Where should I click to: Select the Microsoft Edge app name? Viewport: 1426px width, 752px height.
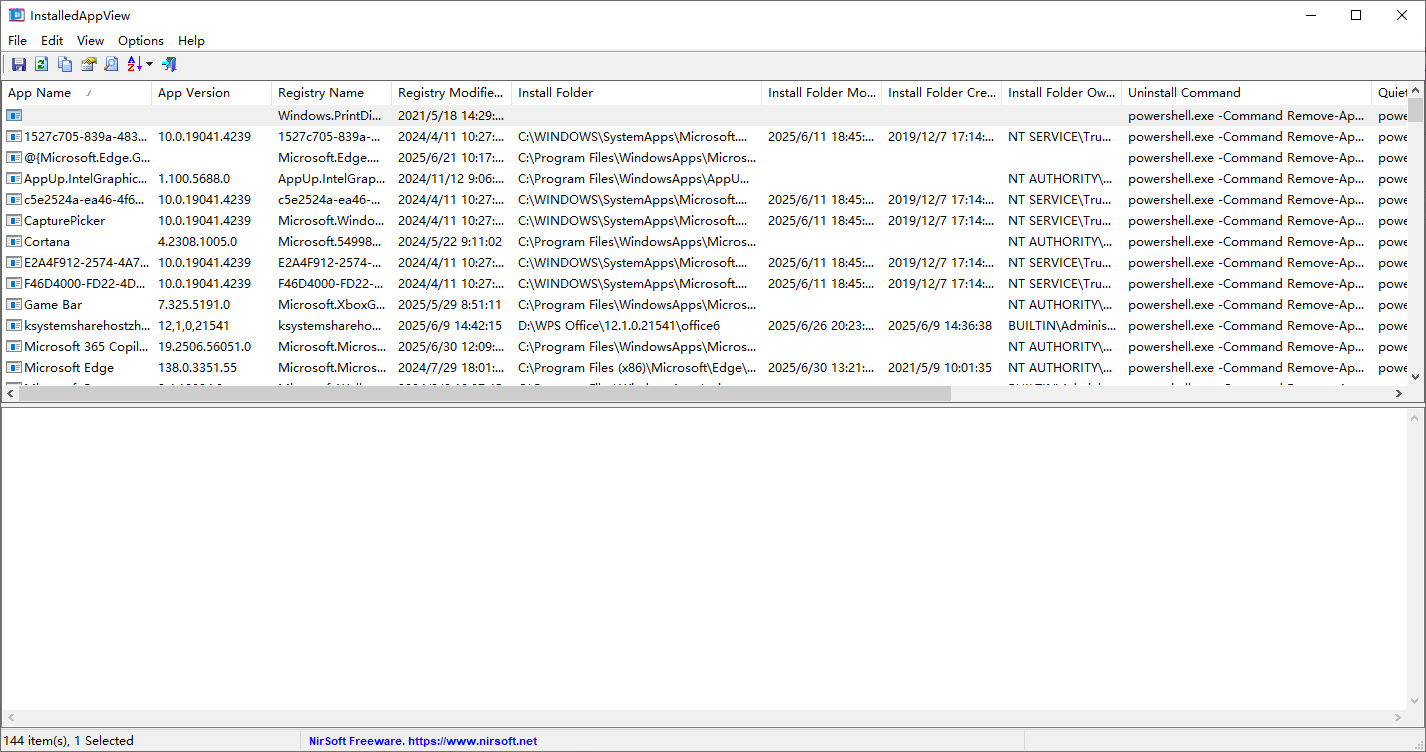click(69, 368)
